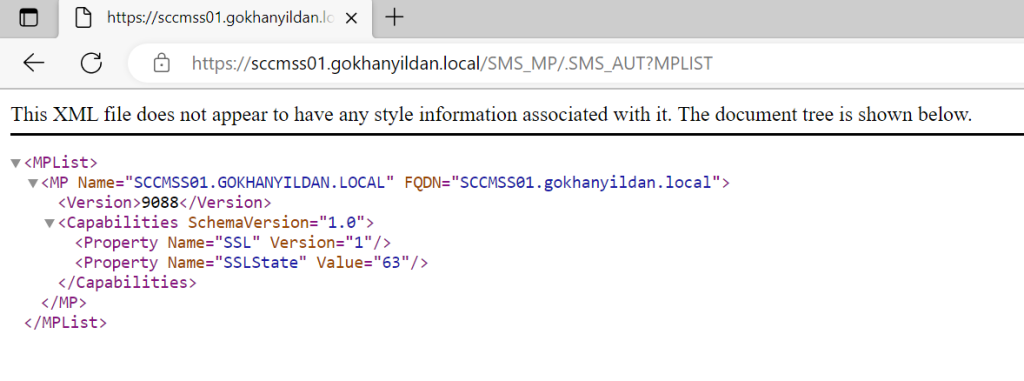Go back with the arrow button
This screenshot has width=1024, height=381.
click(33, 63)
